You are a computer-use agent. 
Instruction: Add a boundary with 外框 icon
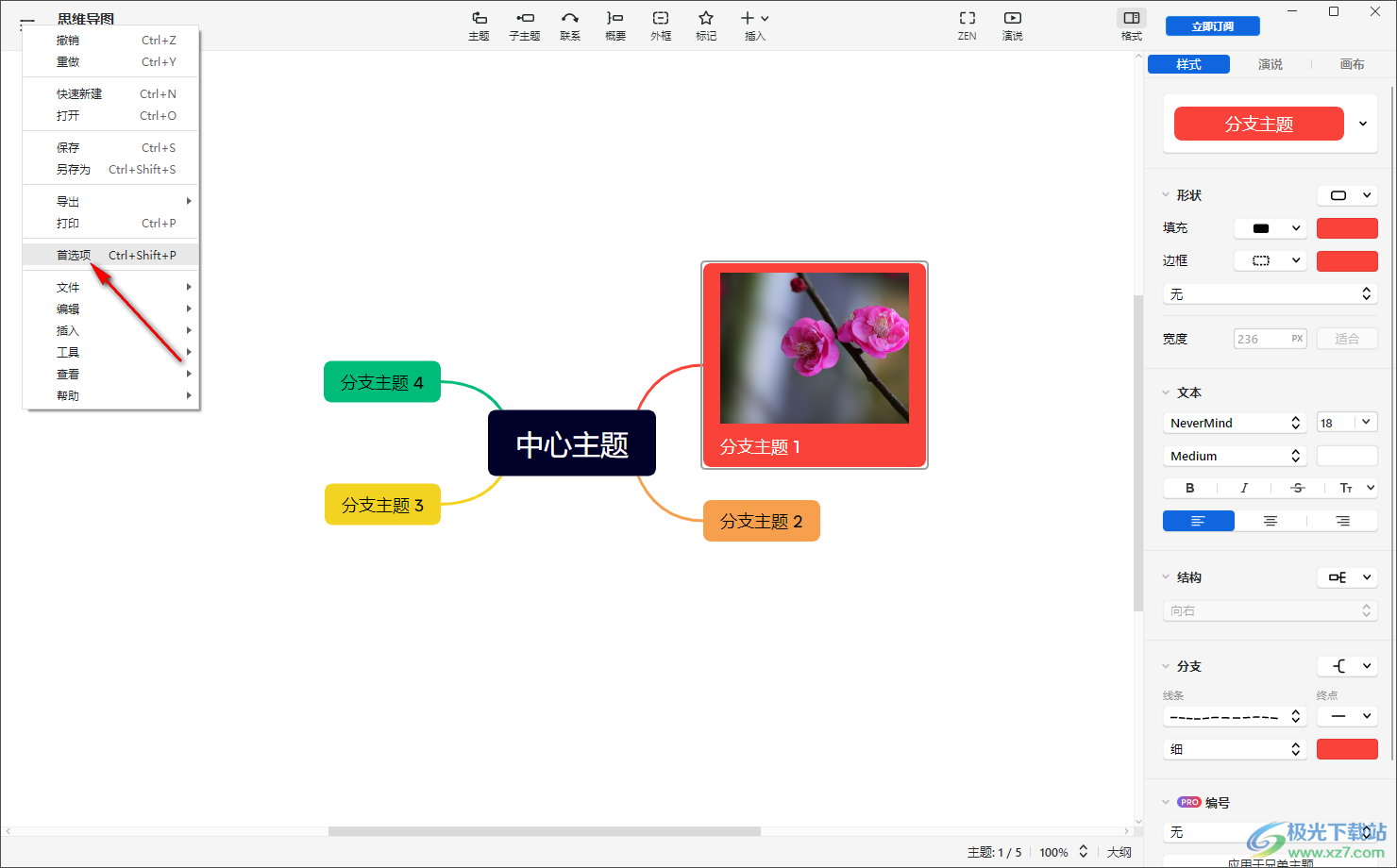point(661,25)
